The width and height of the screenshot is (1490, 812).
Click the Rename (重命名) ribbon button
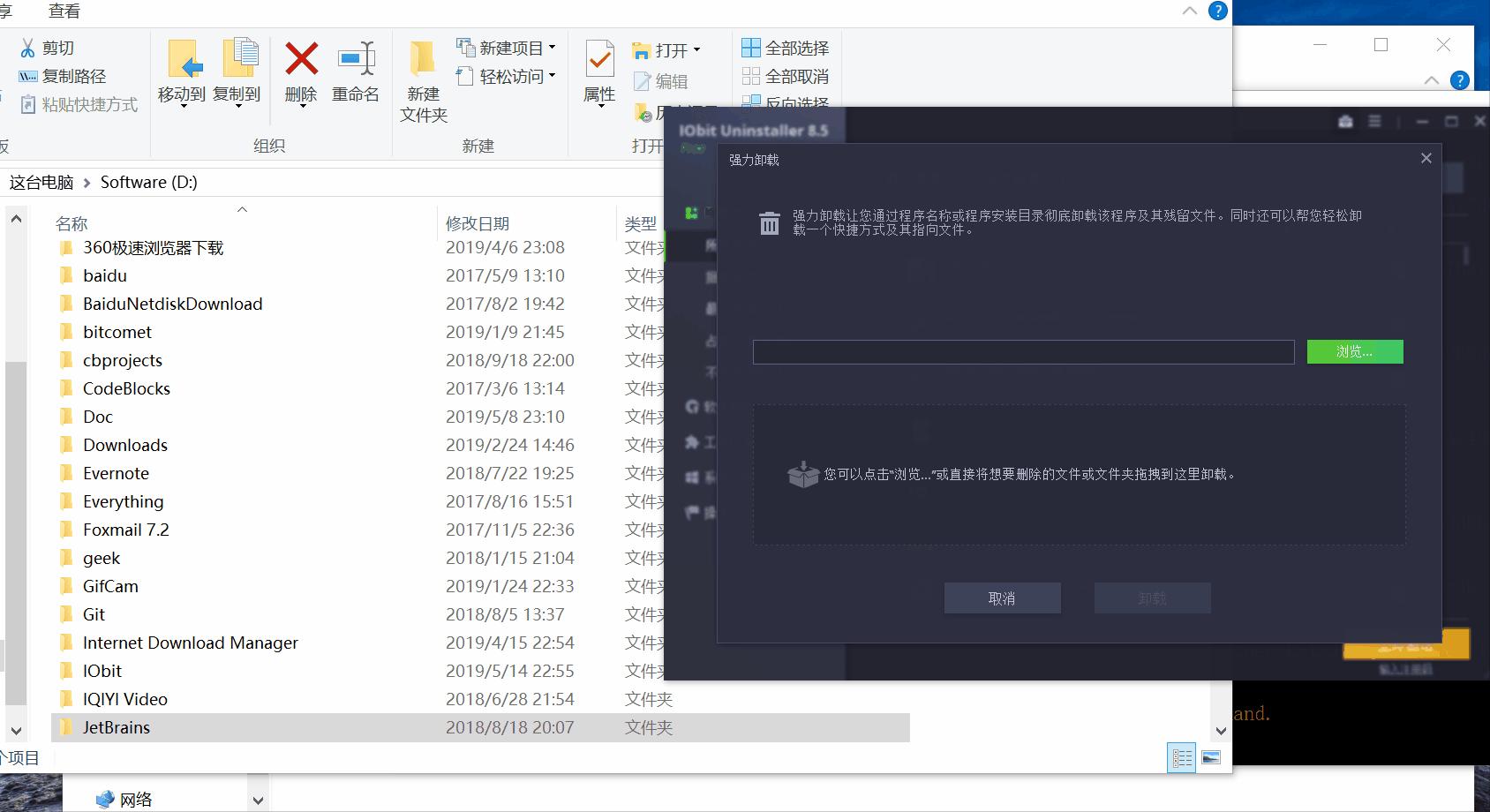pyautogui.click(x=356, y=72)
